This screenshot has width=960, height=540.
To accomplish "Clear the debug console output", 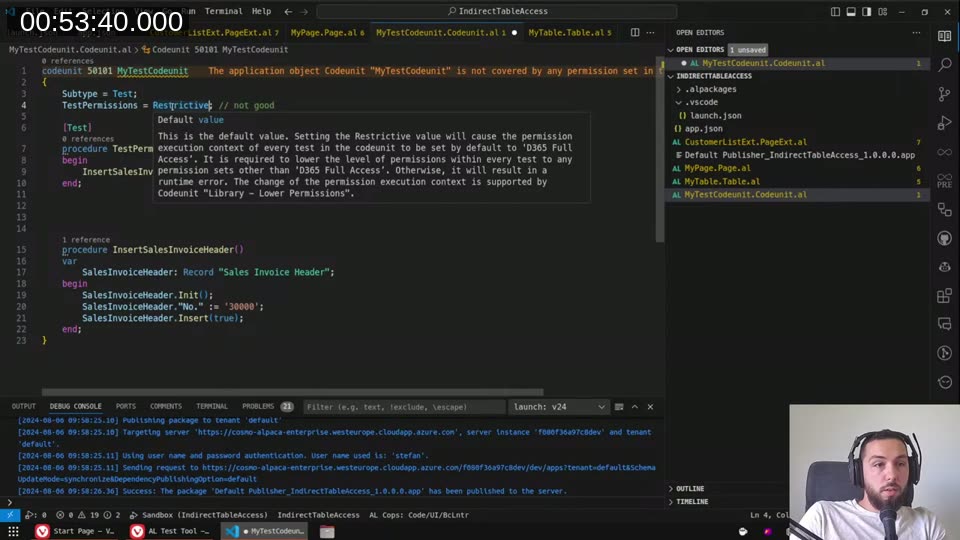I will click(x=619, y=407).
